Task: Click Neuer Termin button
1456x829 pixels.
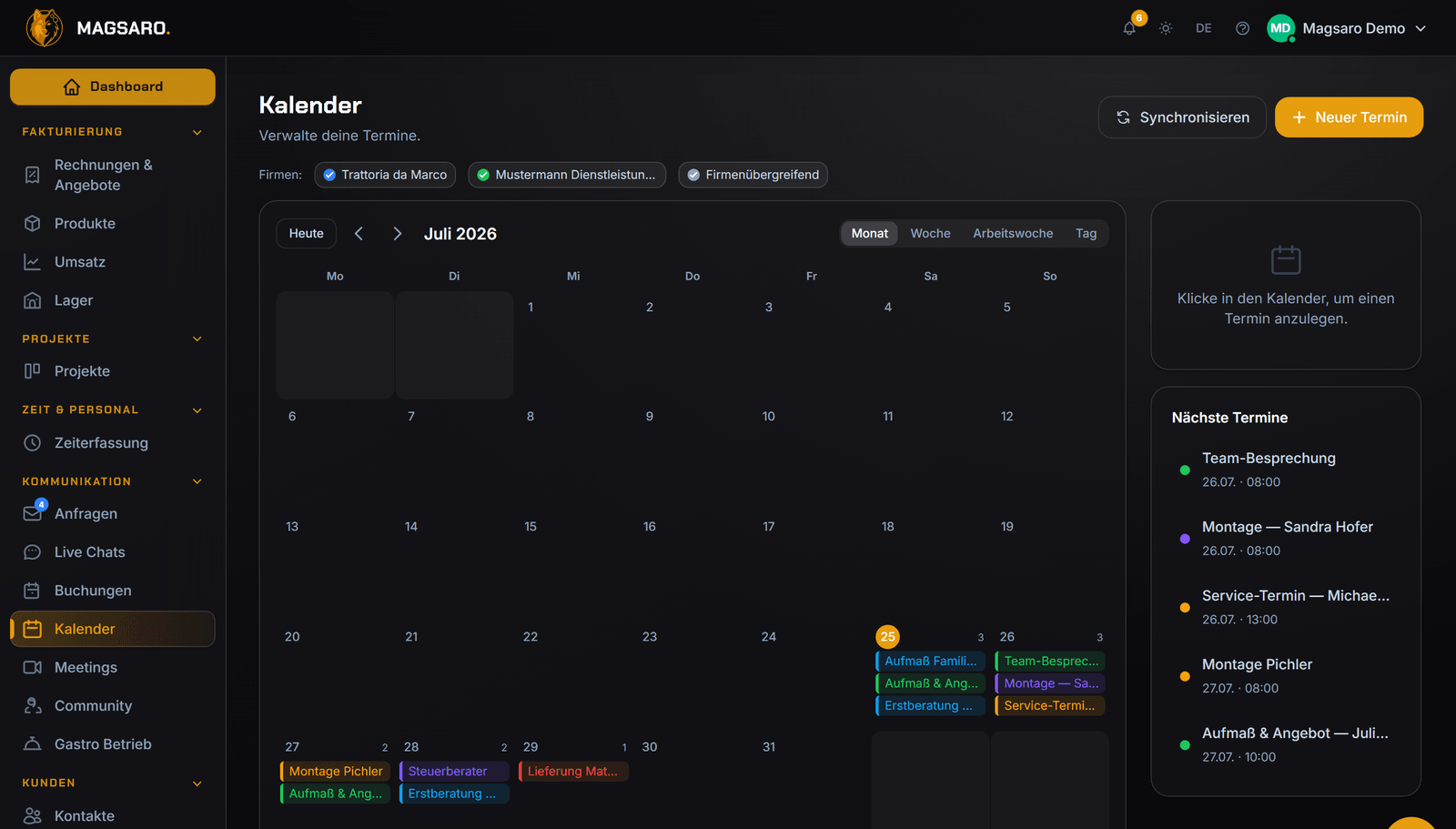Action: click(1349, 117)
